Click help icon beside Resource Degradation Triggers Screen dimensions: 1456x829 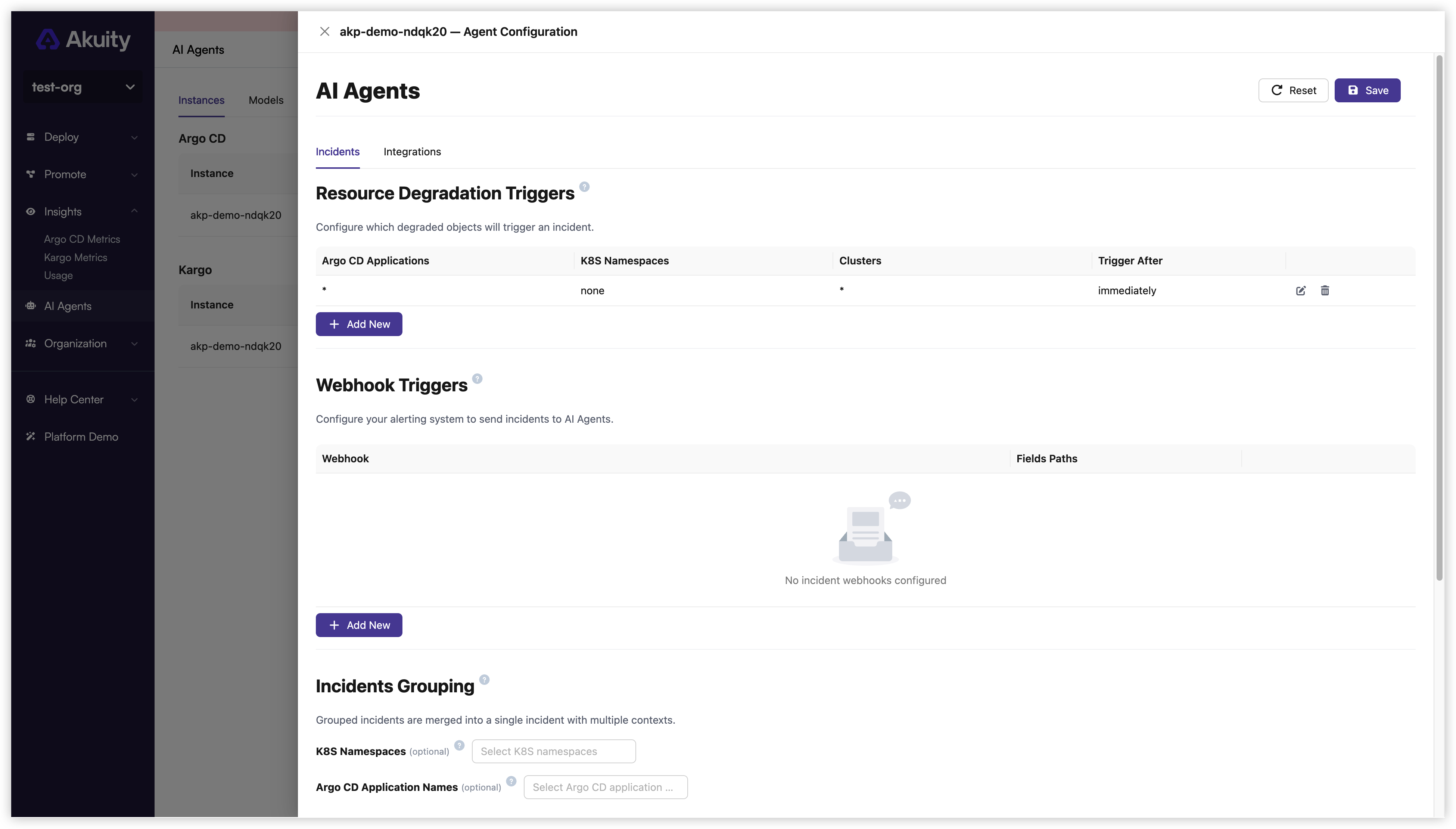[584, 187]
